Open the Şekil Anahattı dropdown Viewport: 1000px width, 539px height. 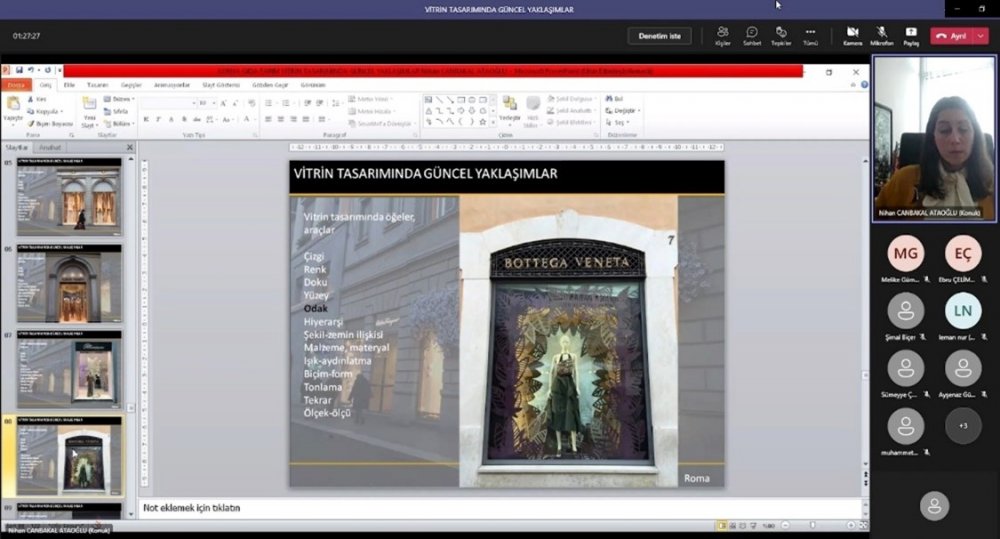point(571,111)
